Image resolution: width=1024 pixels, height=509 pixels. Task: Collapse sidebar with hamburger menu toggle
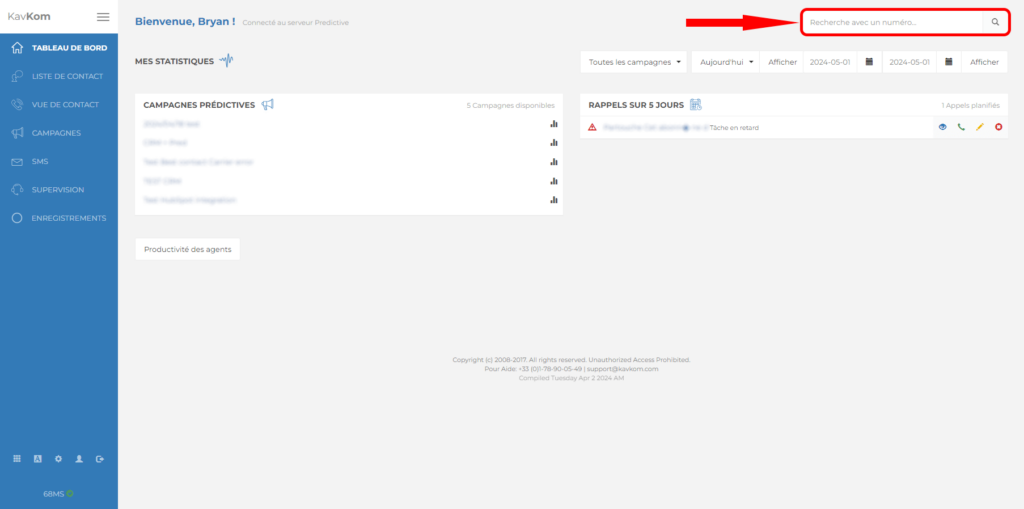coord(103,17)
